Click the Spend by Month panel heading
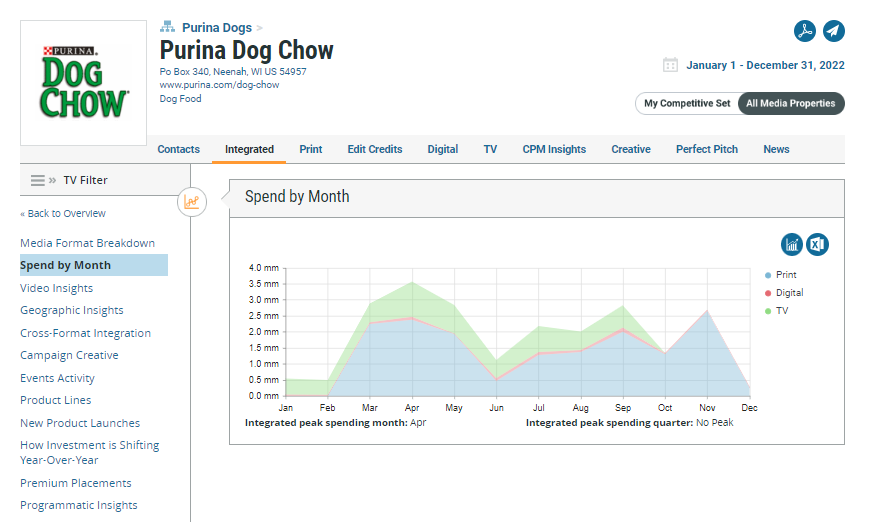 [x=297, y=196]
